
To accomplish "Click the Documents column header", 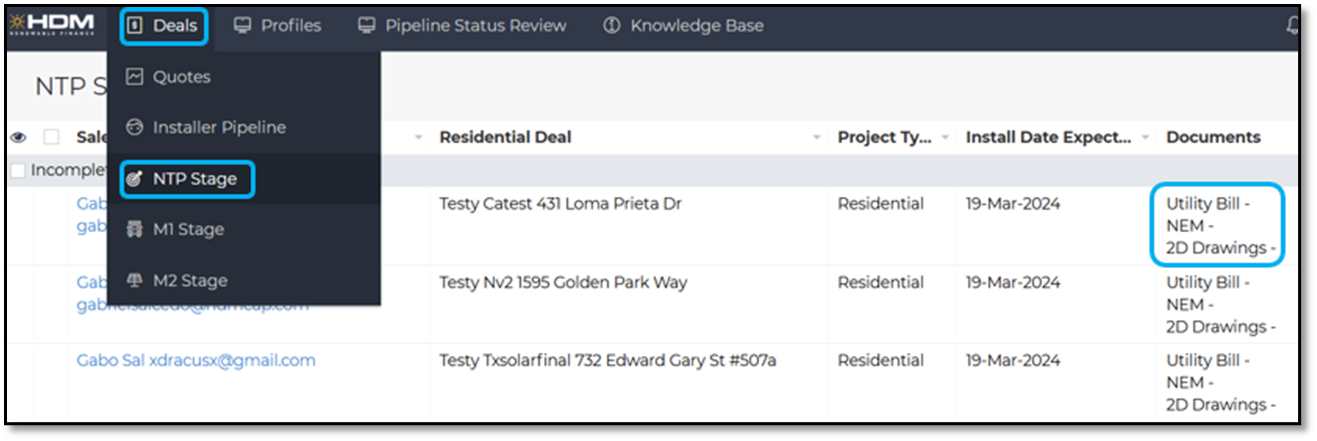I will (x=1213, y=137).
